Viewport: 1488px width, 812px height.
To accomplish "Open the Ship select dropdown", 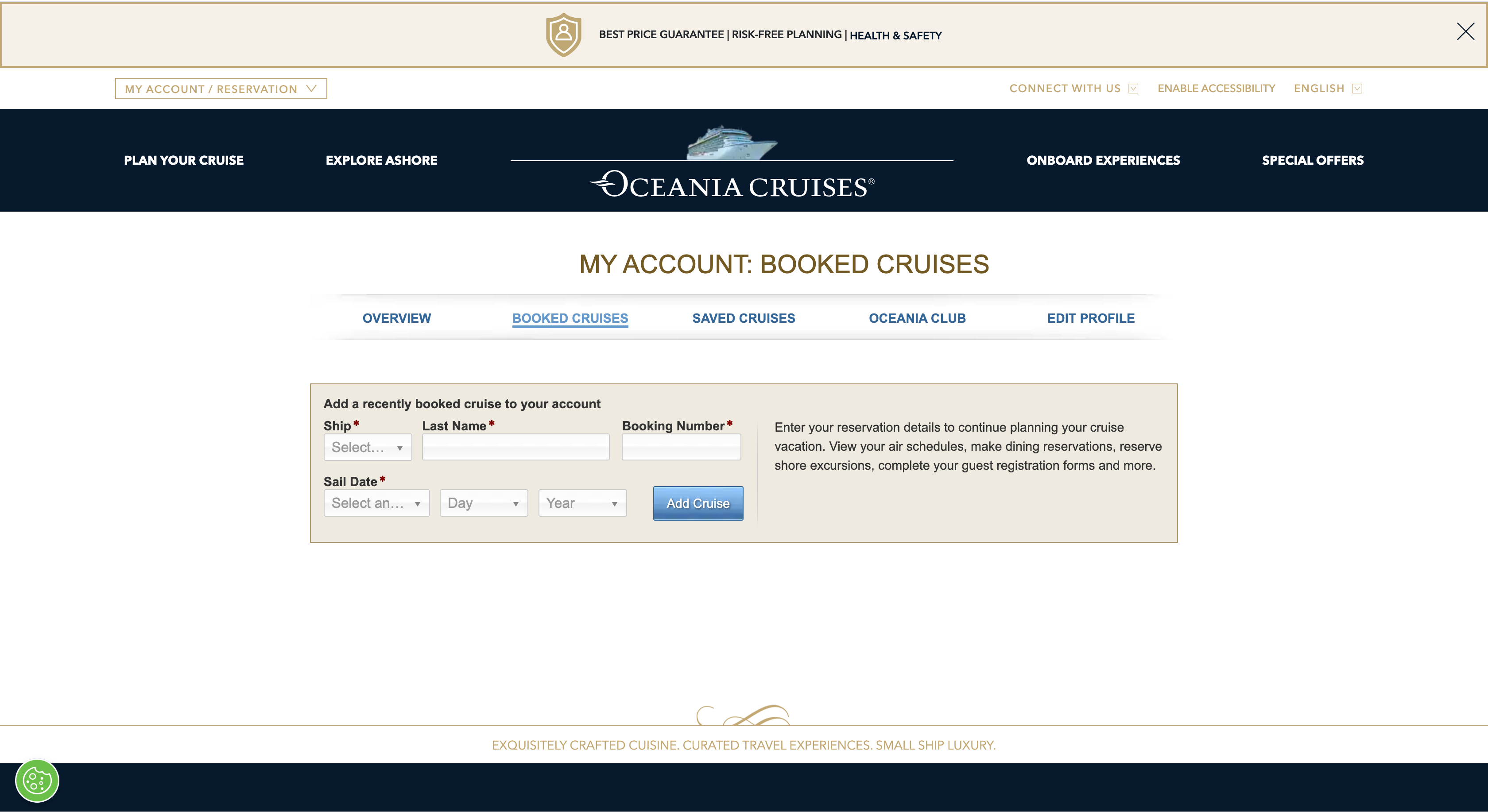I will point(368,447).
